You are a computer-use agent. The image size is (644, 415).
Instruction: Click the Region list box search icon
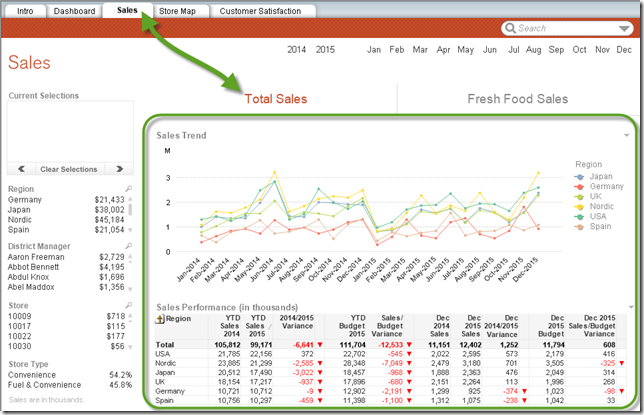pyautogui.click(x=128, y=188)
